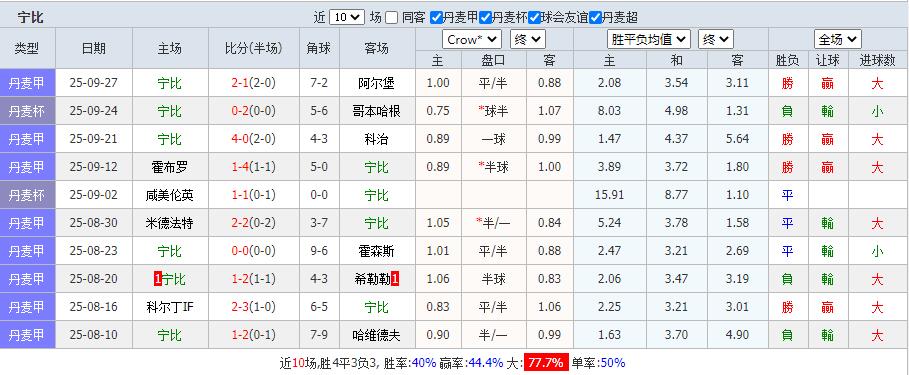The image size is (909, 375).
Task: Click the 4-0(2-0) score against 科治
Action: 254,139
